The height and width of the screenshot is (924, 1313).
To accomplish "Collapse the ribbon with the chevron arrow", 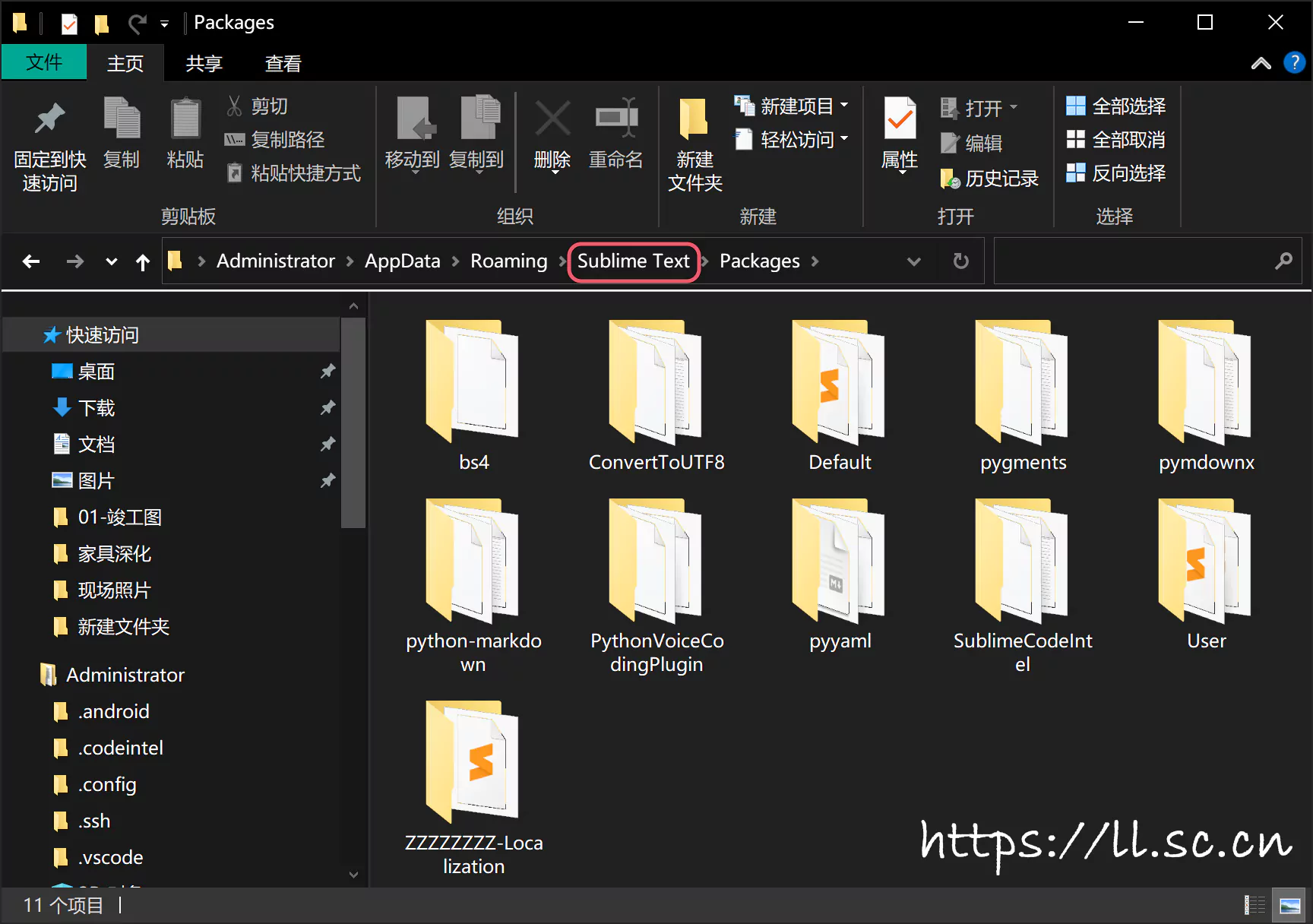I will click(x=1261, y=63).
